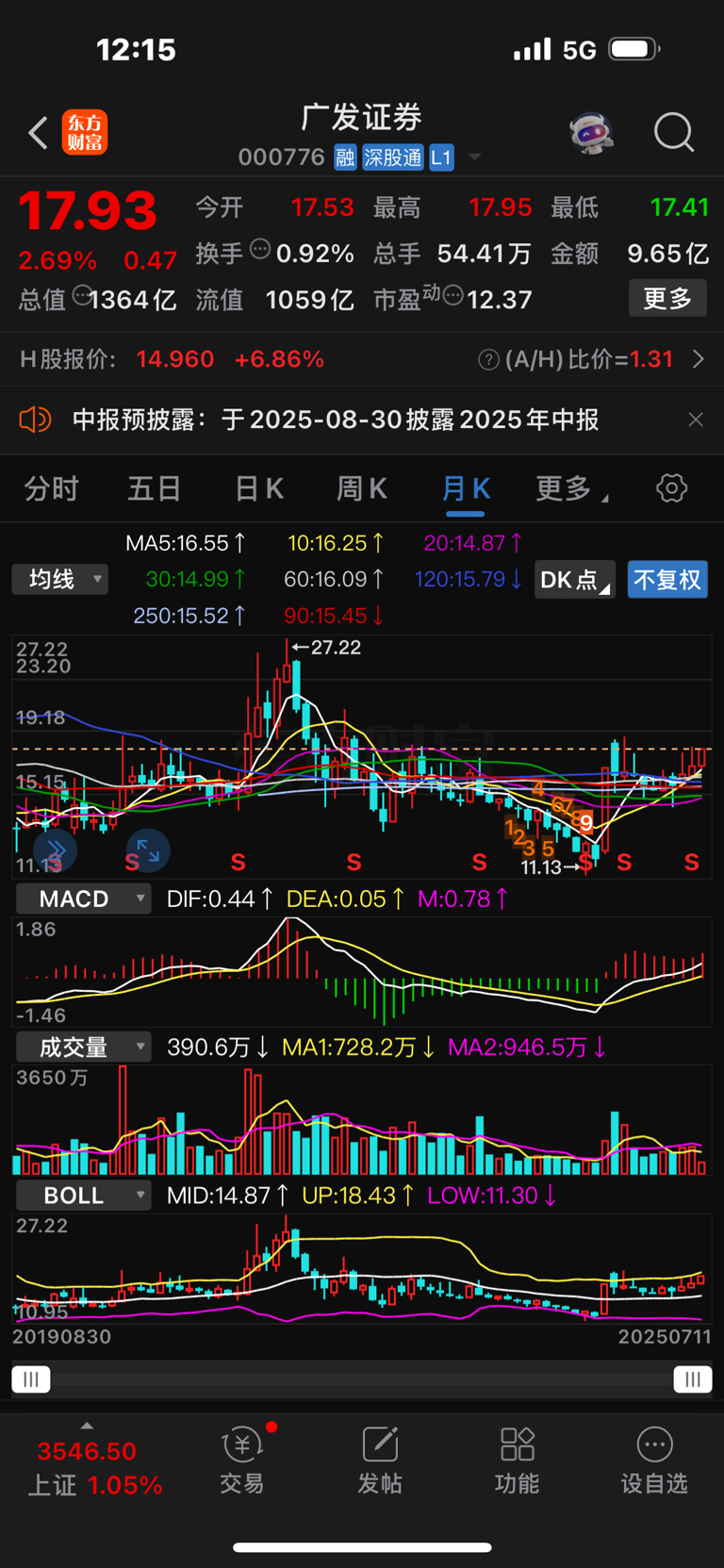Open the 功能 functions icon
Viewport: 724px width, 1568px height.
(x=518, y=1460)
